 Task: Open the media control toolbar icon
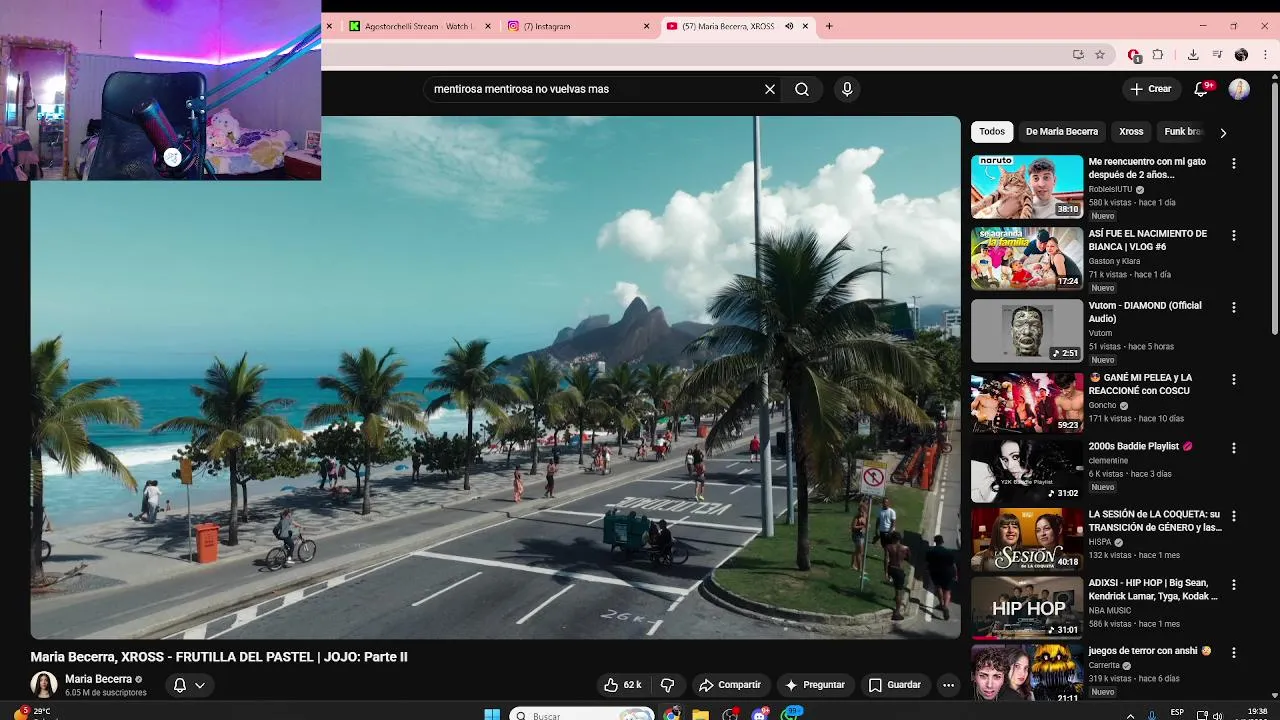1217,55
